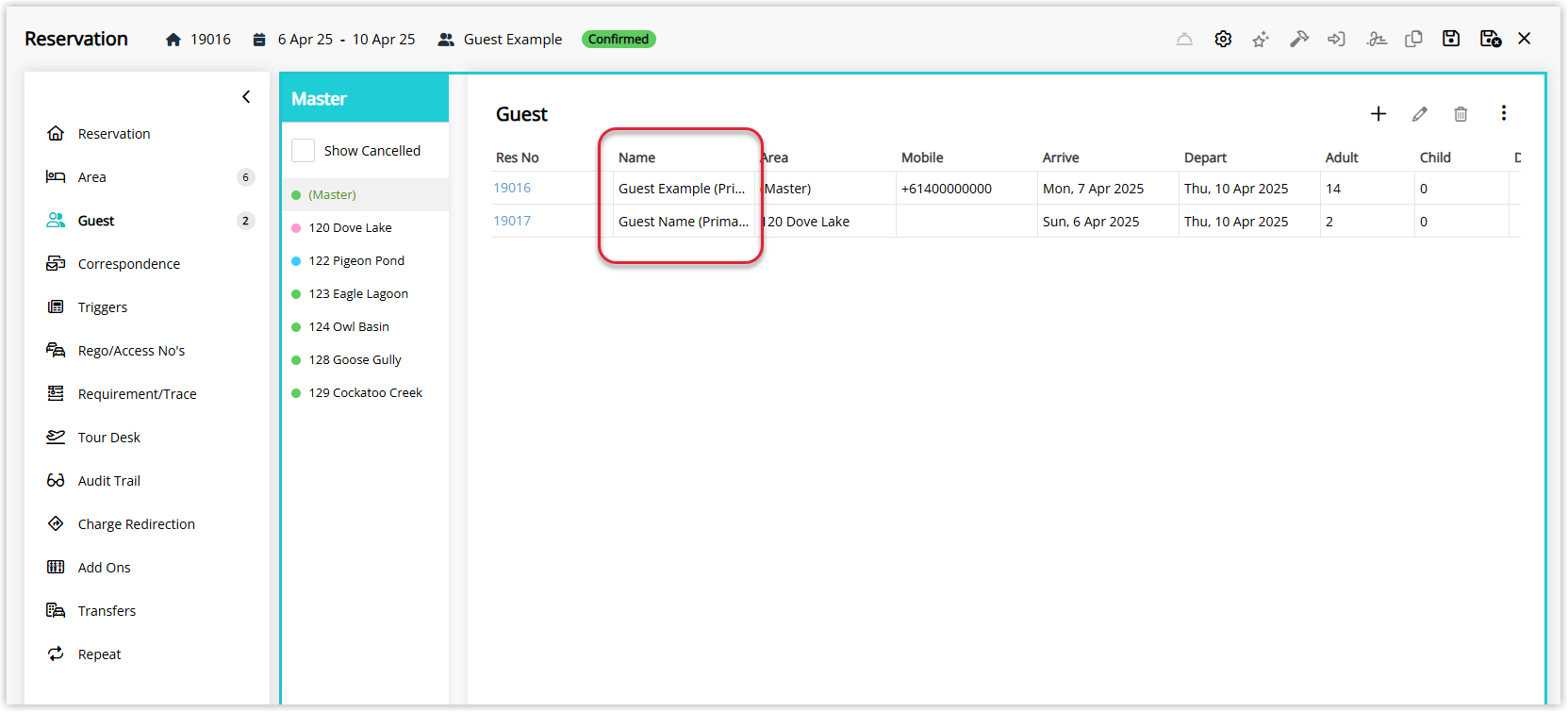The height and width of the screenshot is (712, 1568).
Task: Sort by the Name column header
Action: (637, 157)
